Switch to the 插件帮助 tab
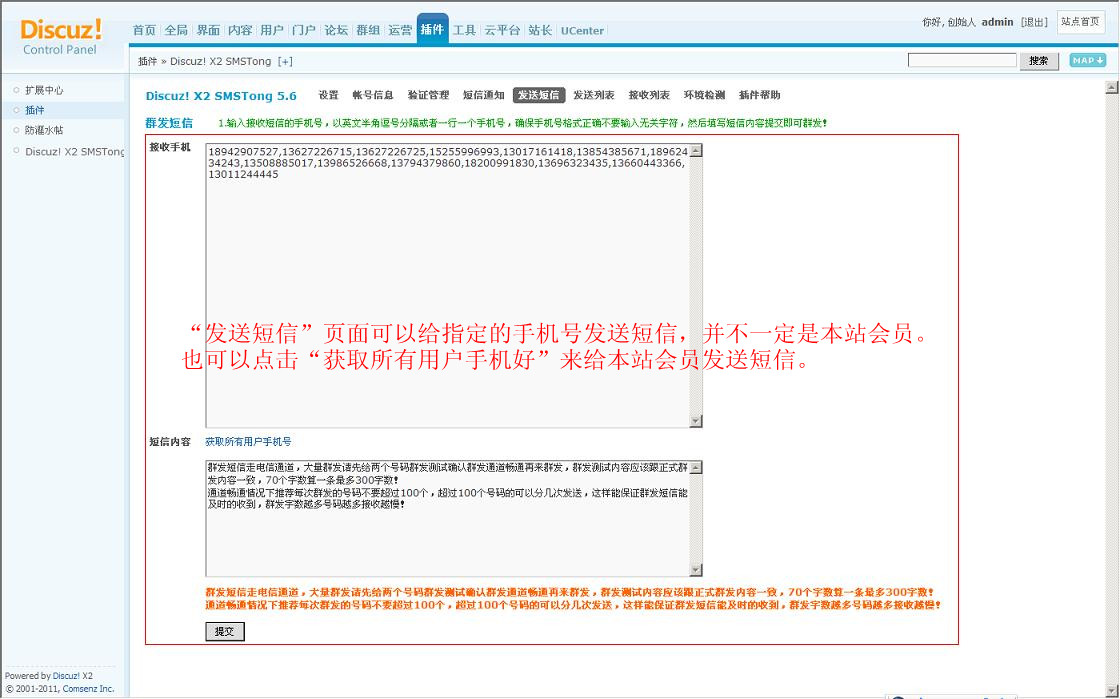Image resolution: width=1120 pixels, height=699 pixels. [x=759, y=95]
